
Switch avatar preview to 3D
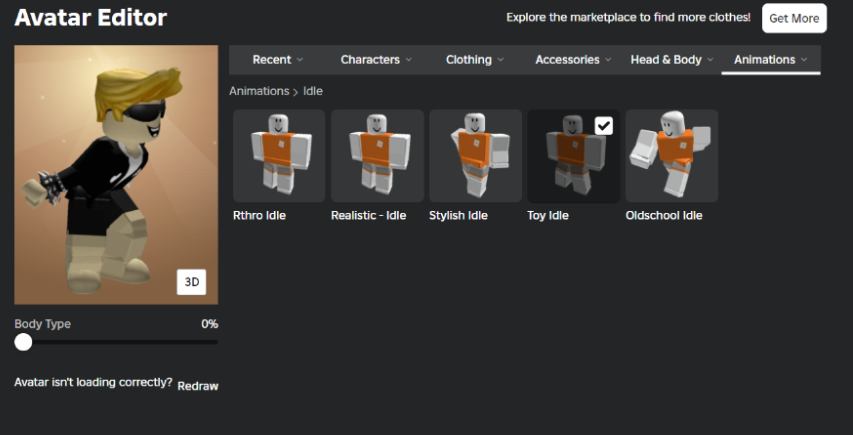tap(191, 282)
